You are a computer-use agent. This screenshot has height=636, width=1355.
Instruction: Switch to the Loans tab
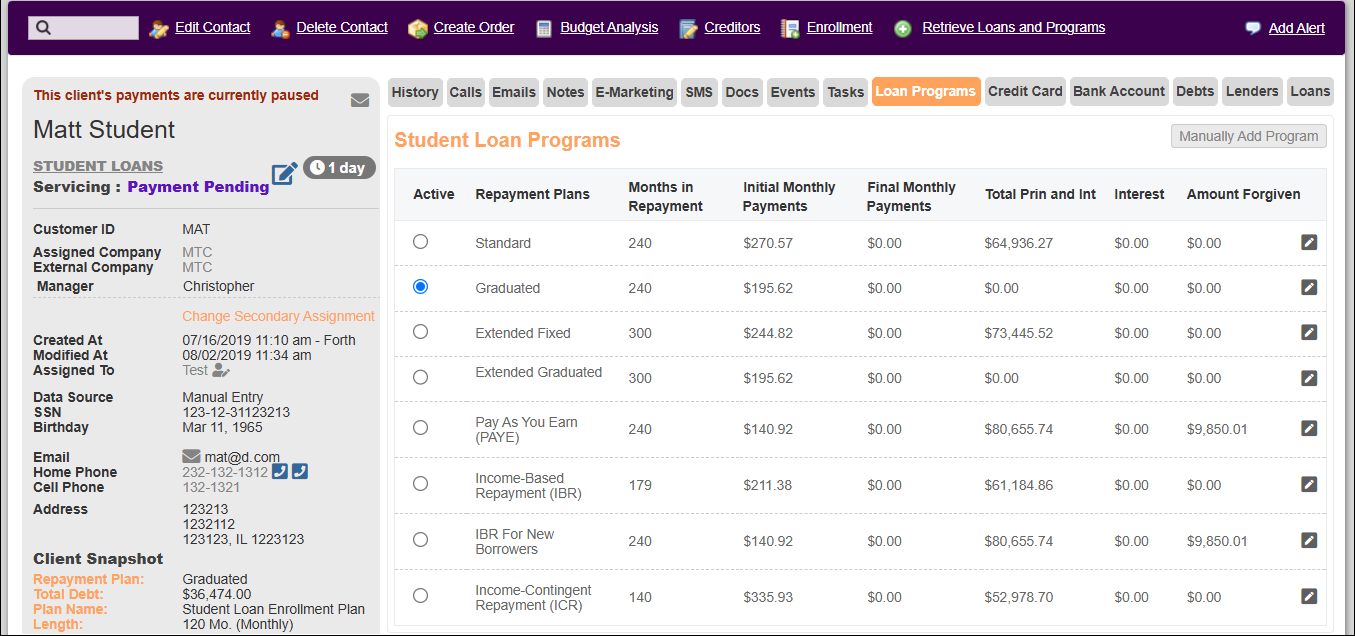tap(1310, 91)
